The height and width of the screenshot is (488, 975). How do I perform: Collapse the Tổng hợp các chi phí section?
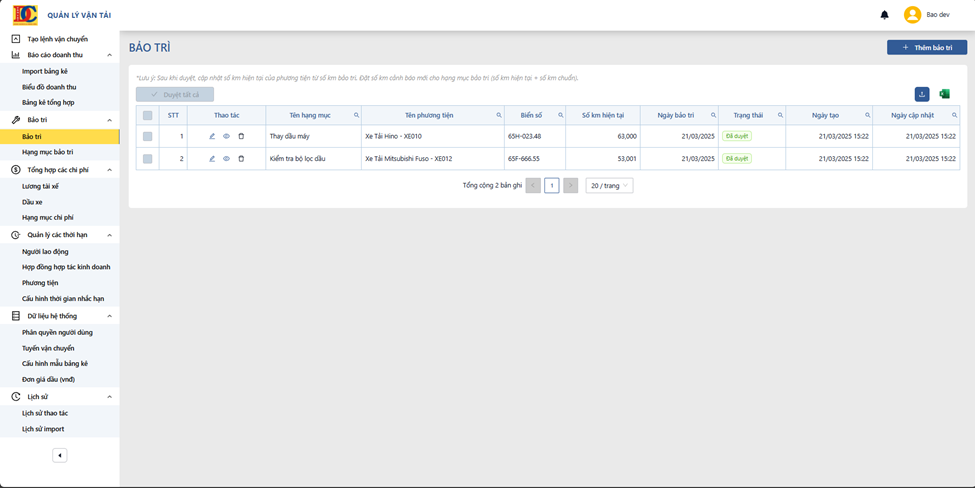click(x=109, y=169)
